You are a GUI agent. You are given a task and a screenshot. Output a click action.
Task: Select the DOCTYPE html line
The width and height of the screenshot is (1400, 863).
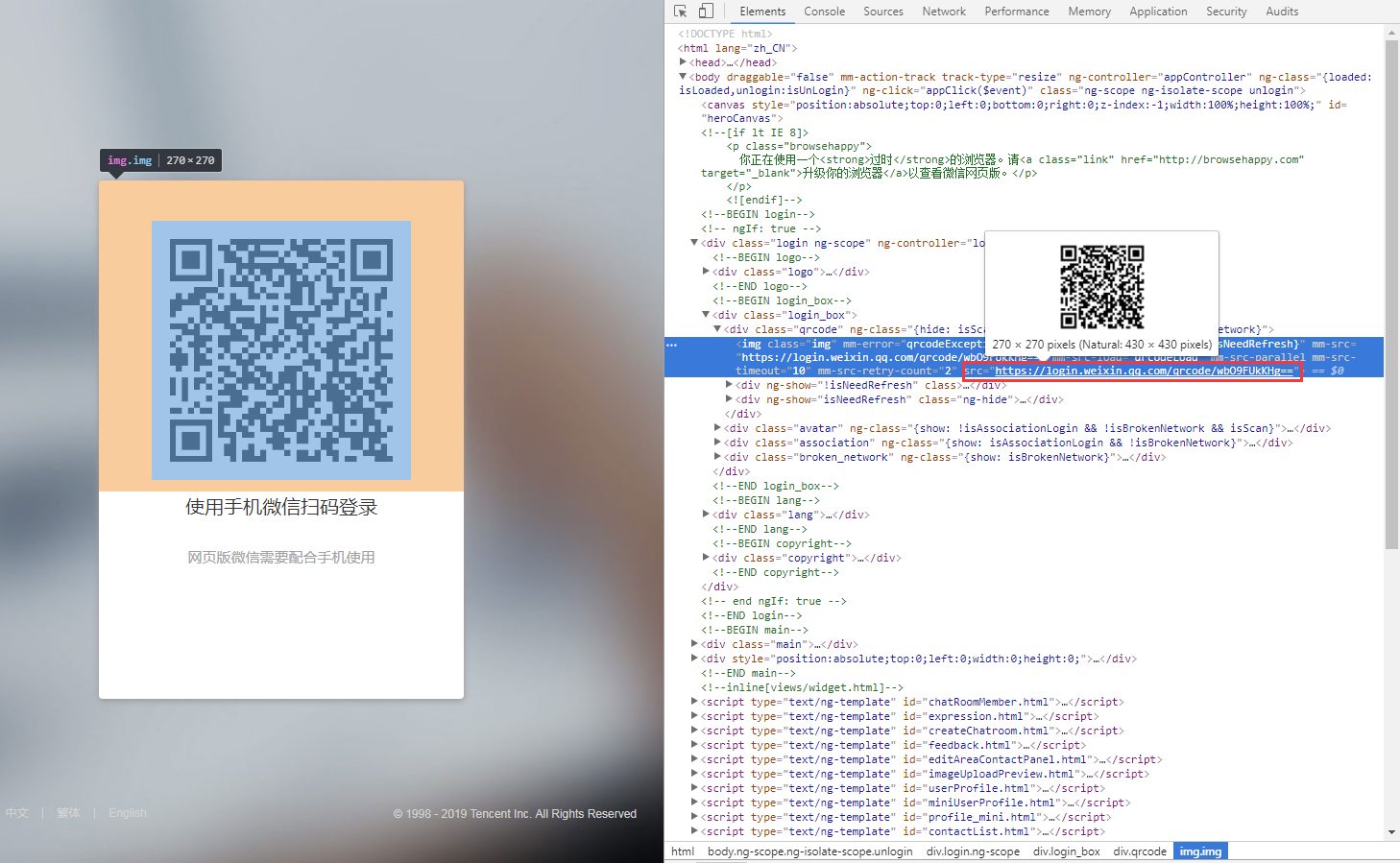(725, 34)
